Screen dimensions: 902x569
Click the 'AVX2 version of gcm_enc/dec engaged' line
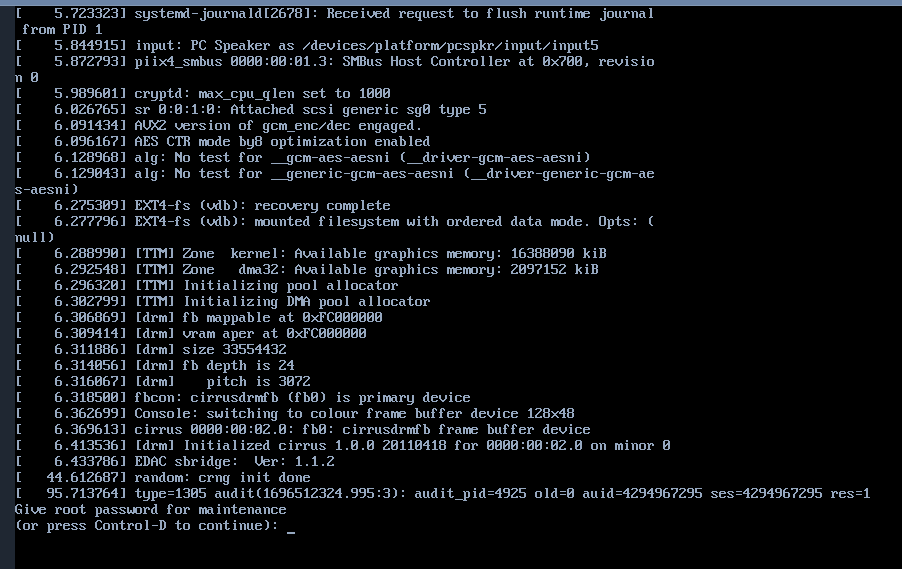click(x=219, y=125)
